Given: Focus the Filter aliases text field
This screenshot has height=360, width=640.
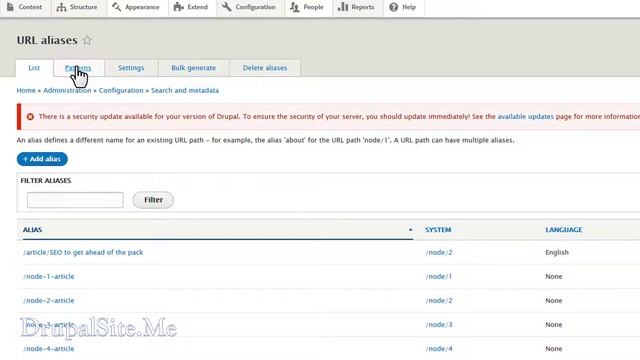Looking at the screenshot, I should (x=75, y=200).
